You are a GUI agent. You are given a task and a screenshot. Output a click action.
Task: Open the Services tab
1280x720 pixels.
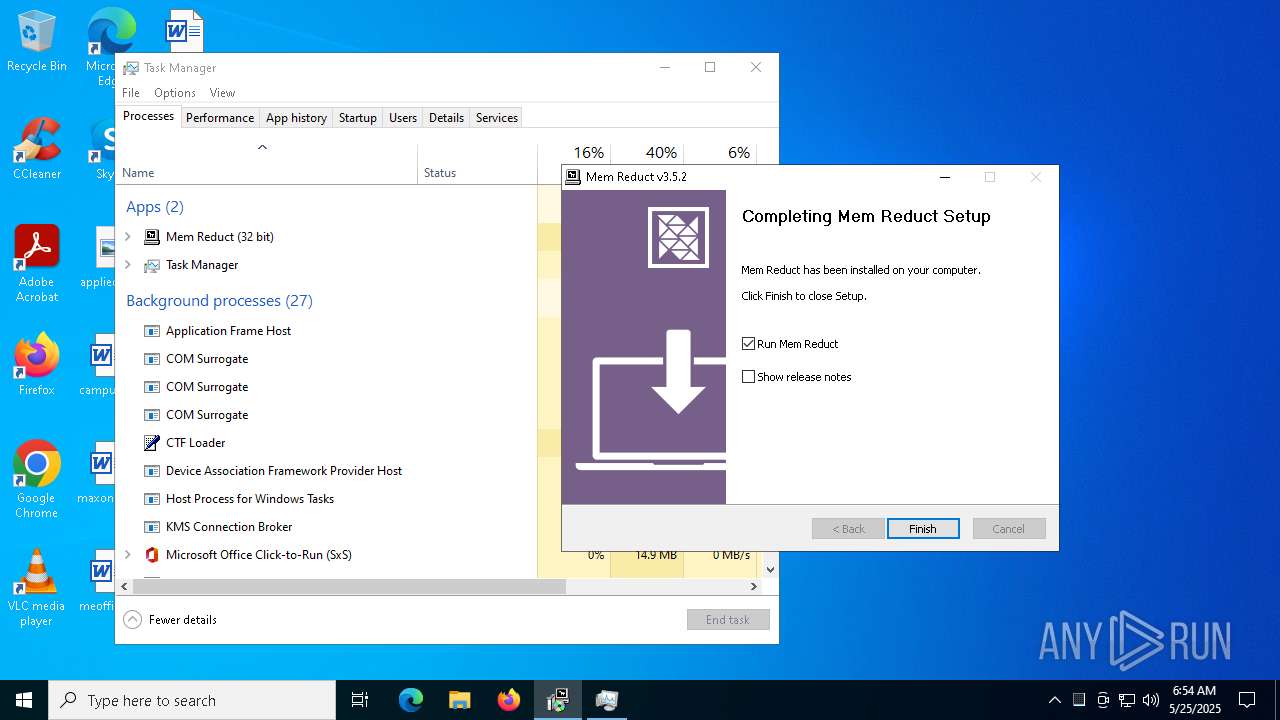click(497, 118)
